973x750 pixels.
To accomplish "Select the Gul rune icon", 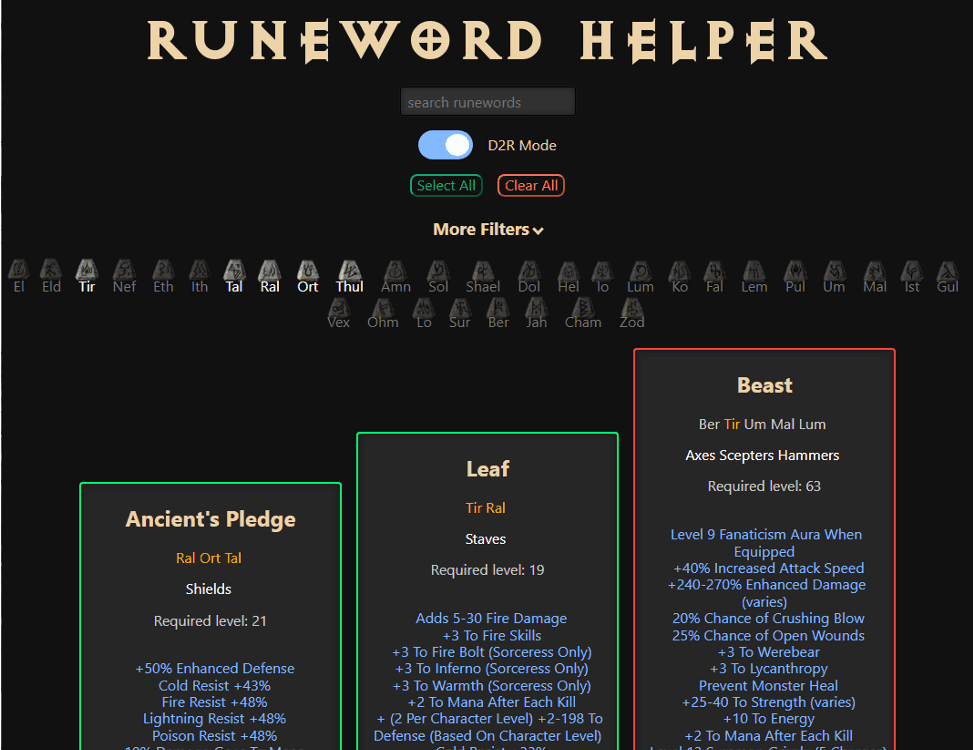I will pos(947,270).
